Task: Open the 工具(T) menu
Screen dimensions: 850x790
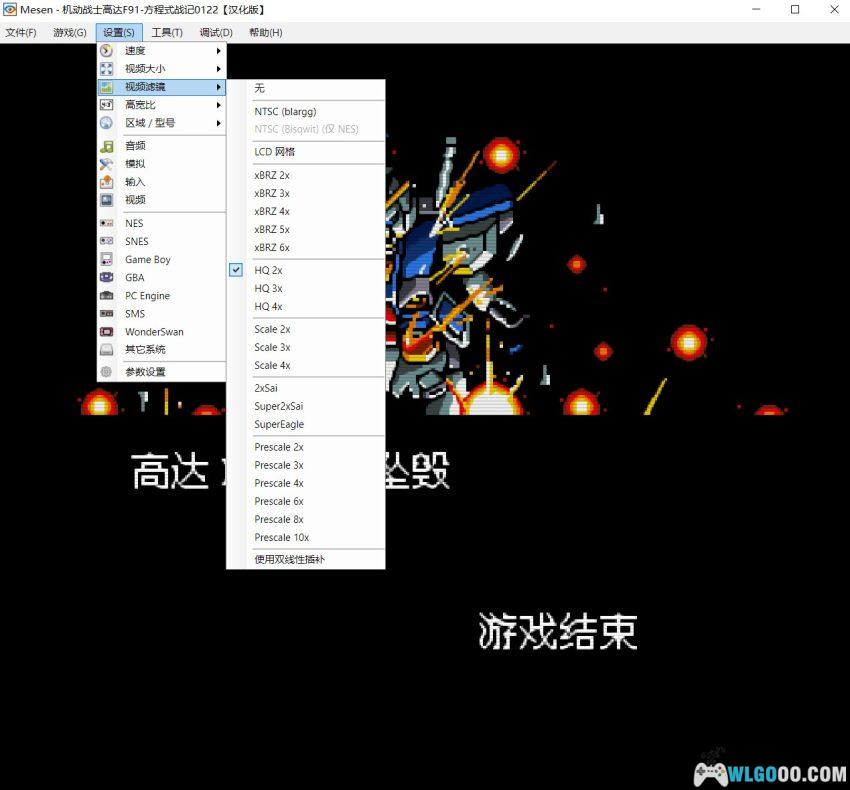Action: (166, 31)
